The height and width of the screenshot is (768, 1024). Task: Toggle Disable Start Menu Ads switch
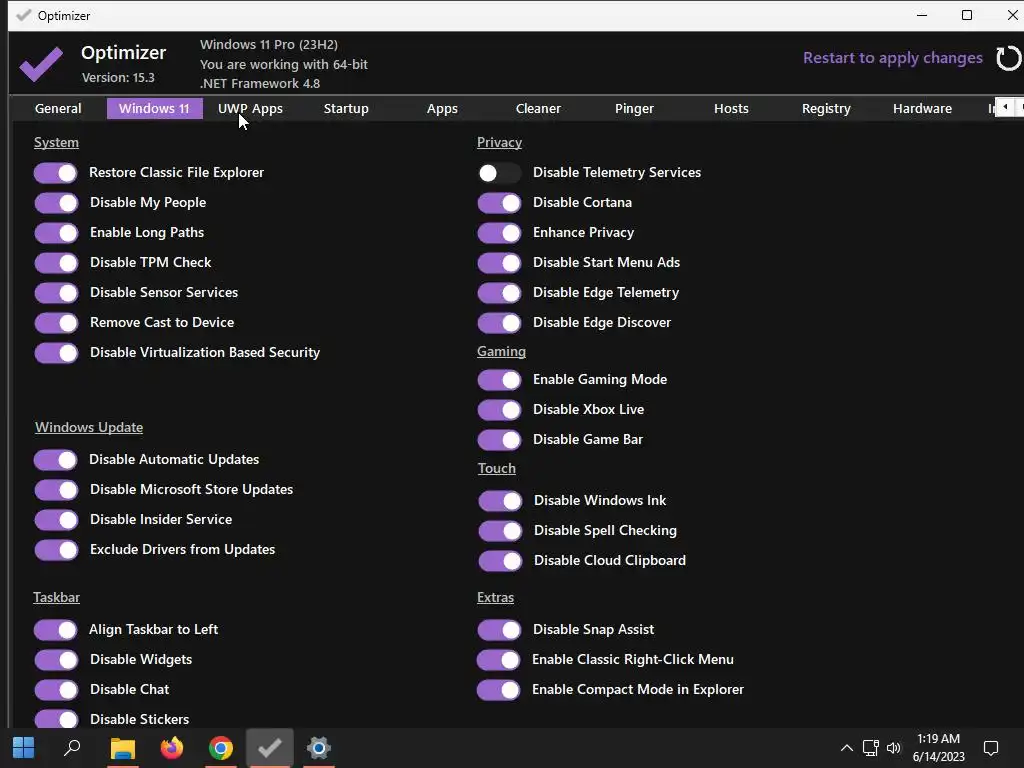[500, 263]
